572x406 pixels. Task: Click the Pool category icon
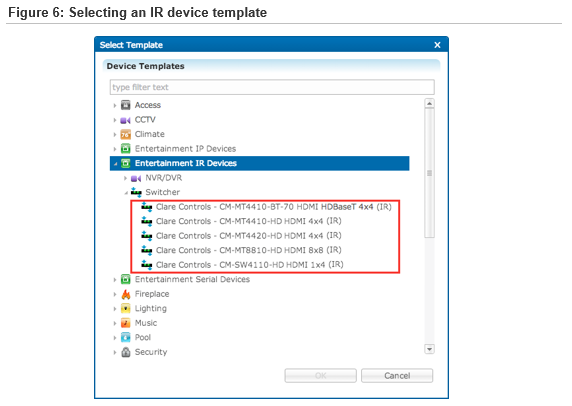(x=125, y=337)
